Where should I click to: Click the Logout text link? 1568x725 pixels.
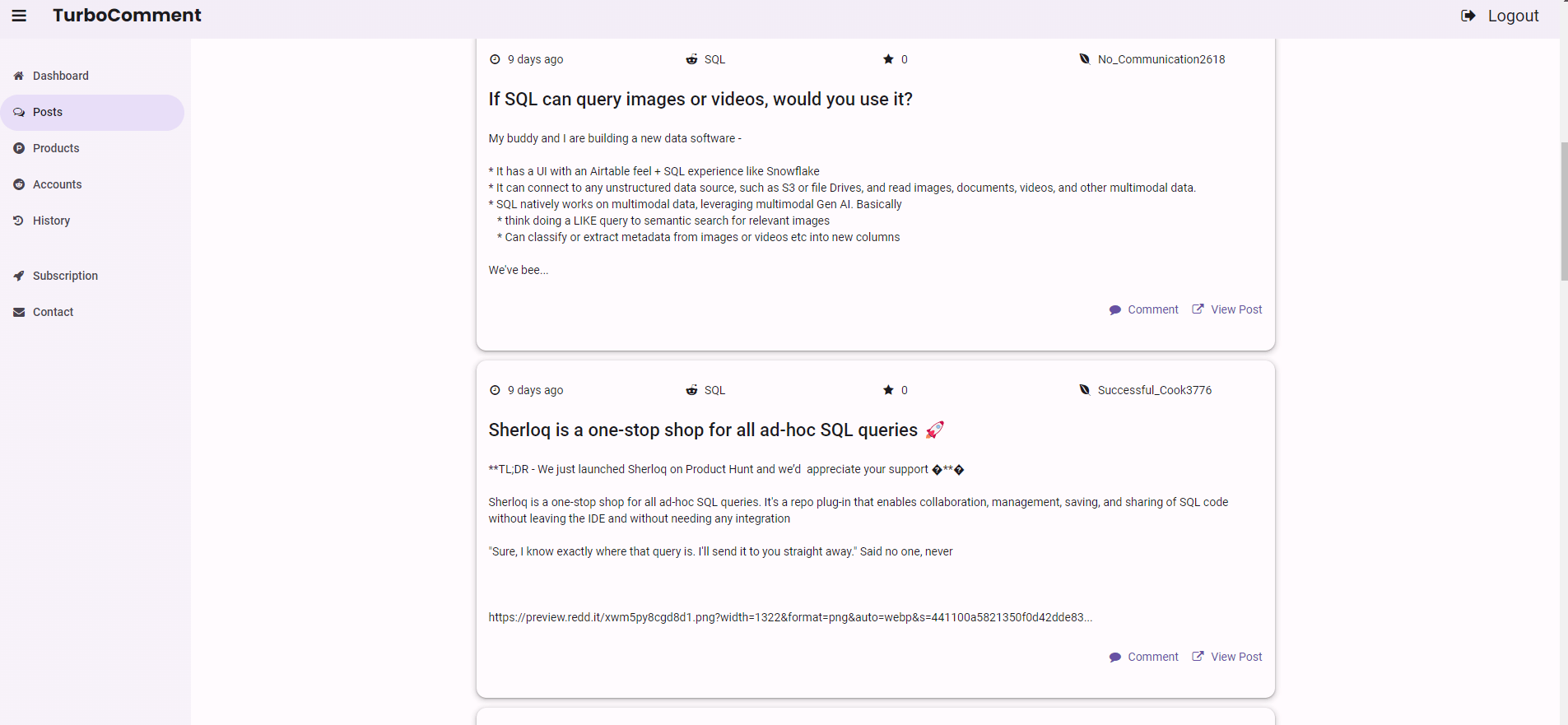(x=1513, y=16)
